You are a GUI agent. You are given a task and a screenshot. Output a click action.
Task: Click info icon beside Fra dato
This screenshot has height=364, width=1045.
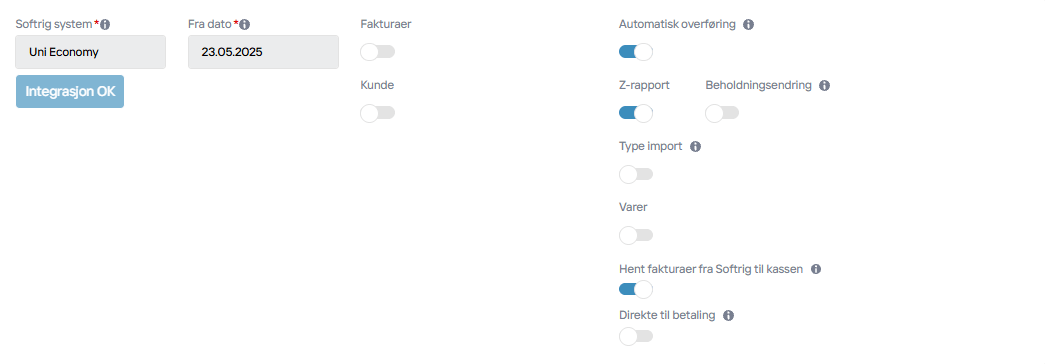tap(245, 25)
